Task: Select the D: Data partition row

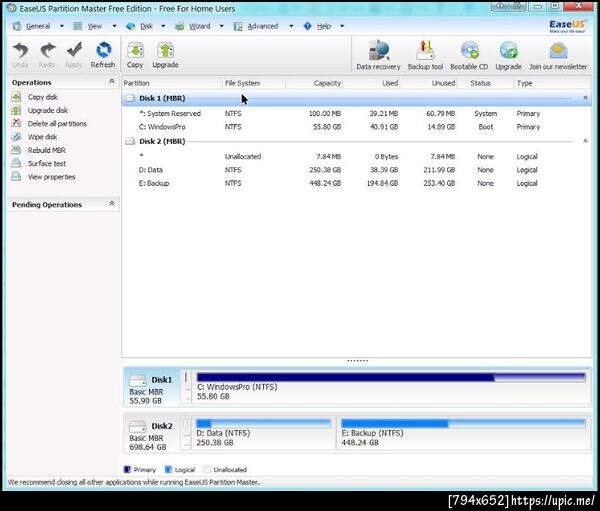Action: click(x=357, y=170)
